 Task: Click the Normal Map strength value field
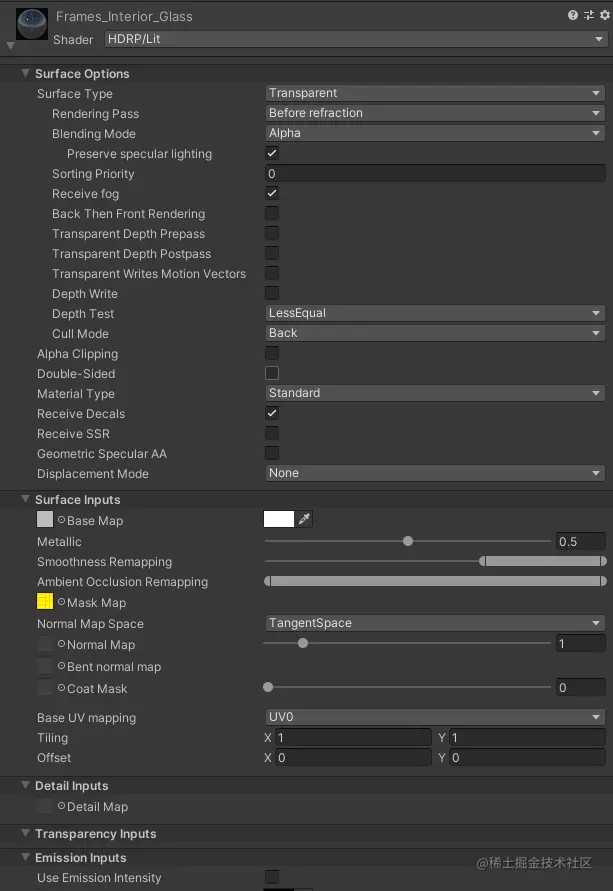coord(581,643)
